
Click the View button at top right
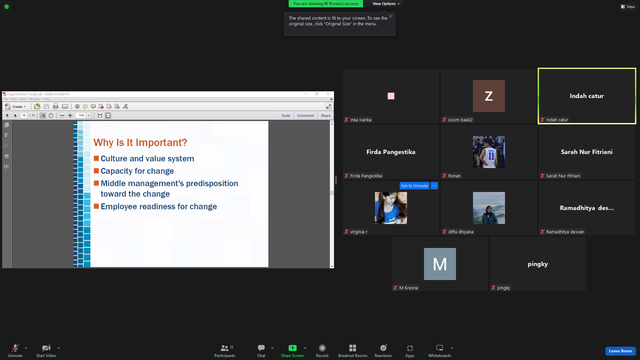click(628, 7)
